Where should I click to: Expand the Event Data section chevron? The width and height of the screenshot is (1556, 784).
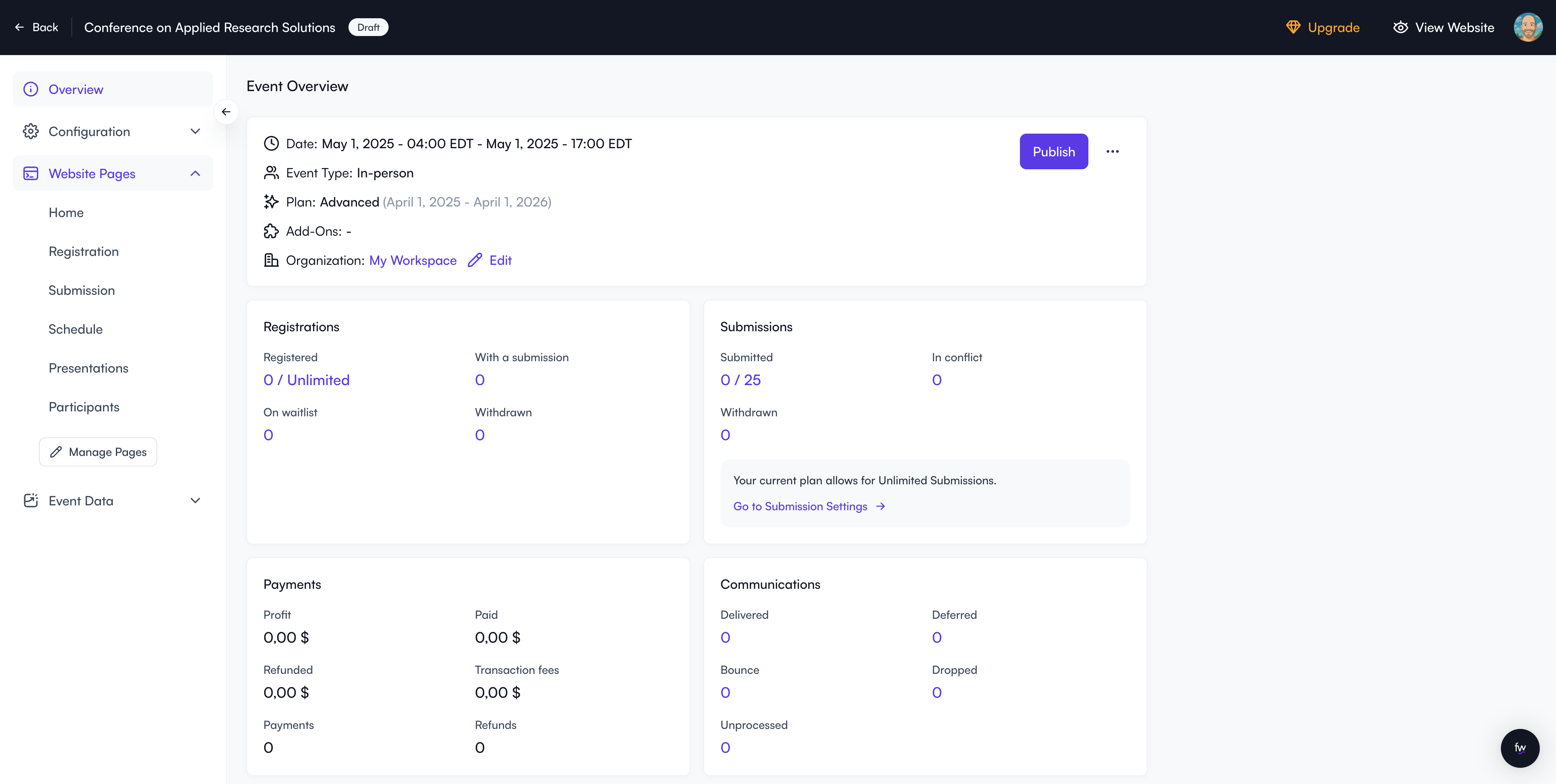[x=195, y=501]
